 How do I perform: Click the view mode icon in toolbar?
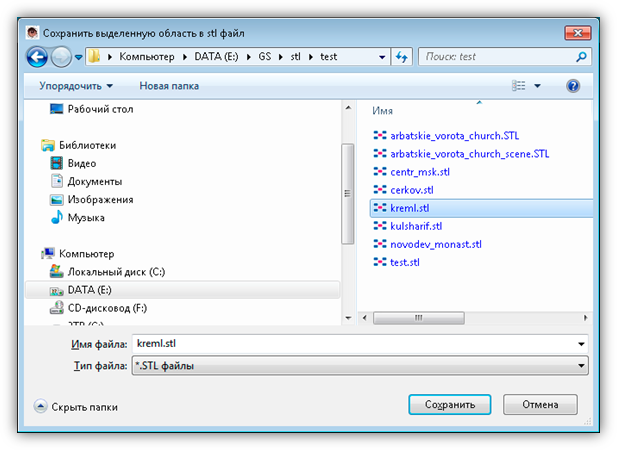click(x=519, y=86)
